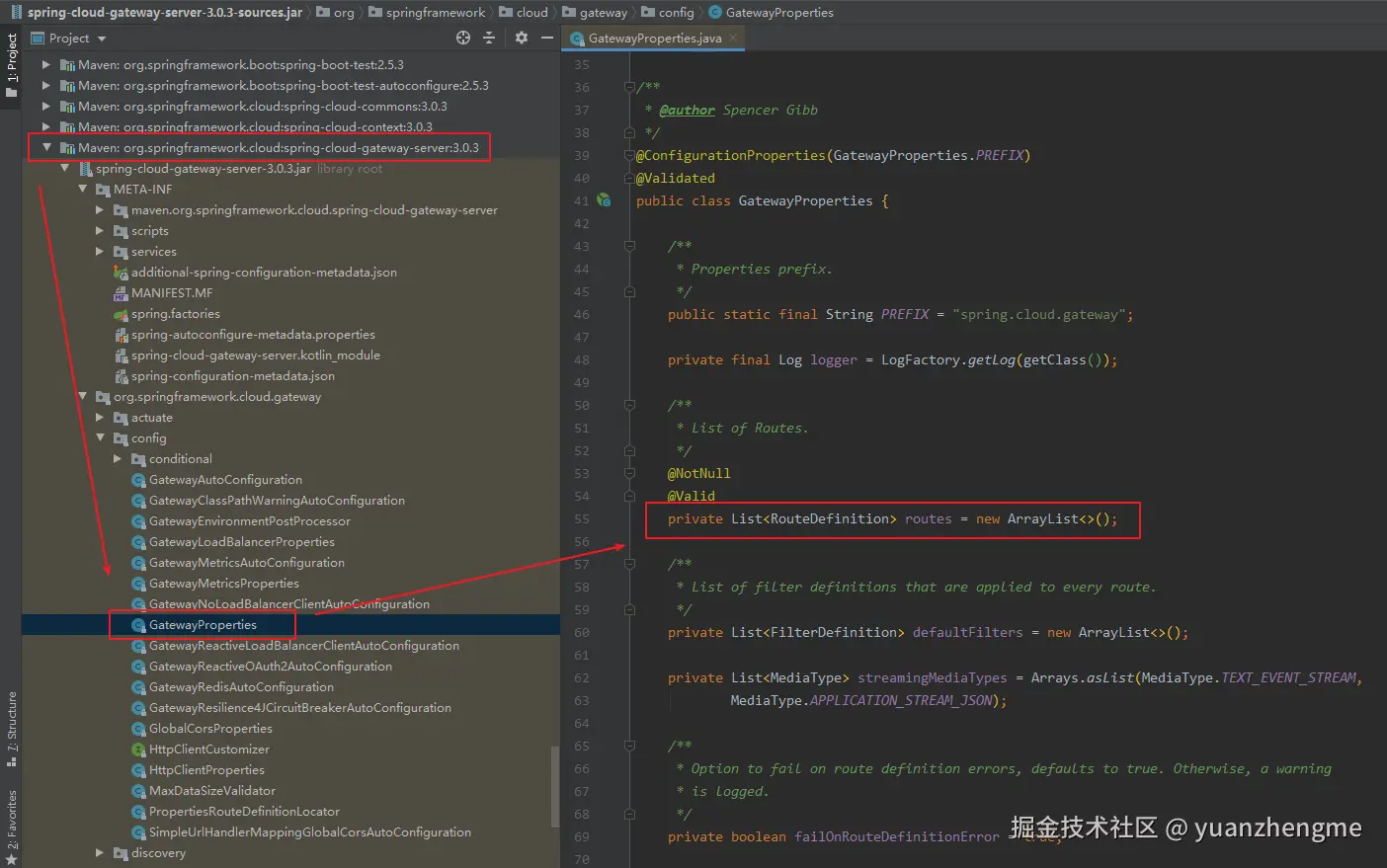This screenshot has height=868, width=1387.
Task: Open the 2: Favorites side tool window
Action: point(11,828)
